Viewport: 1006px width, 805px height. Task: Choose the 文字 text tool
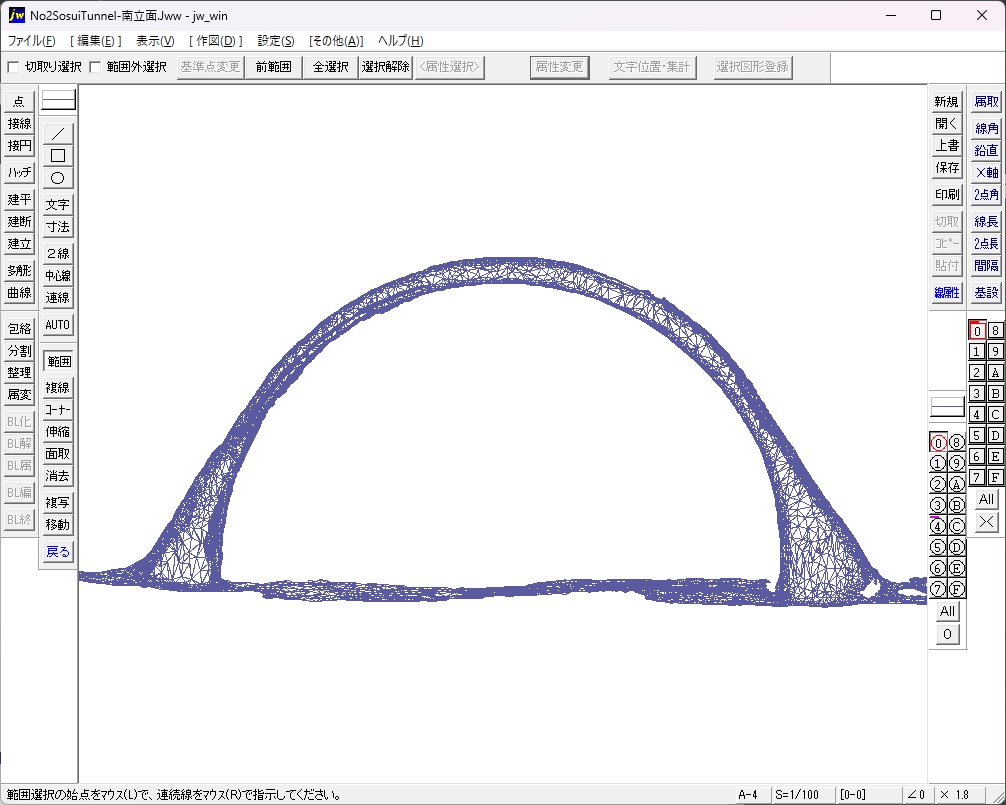pyautogui.click(x=58, y=204)
